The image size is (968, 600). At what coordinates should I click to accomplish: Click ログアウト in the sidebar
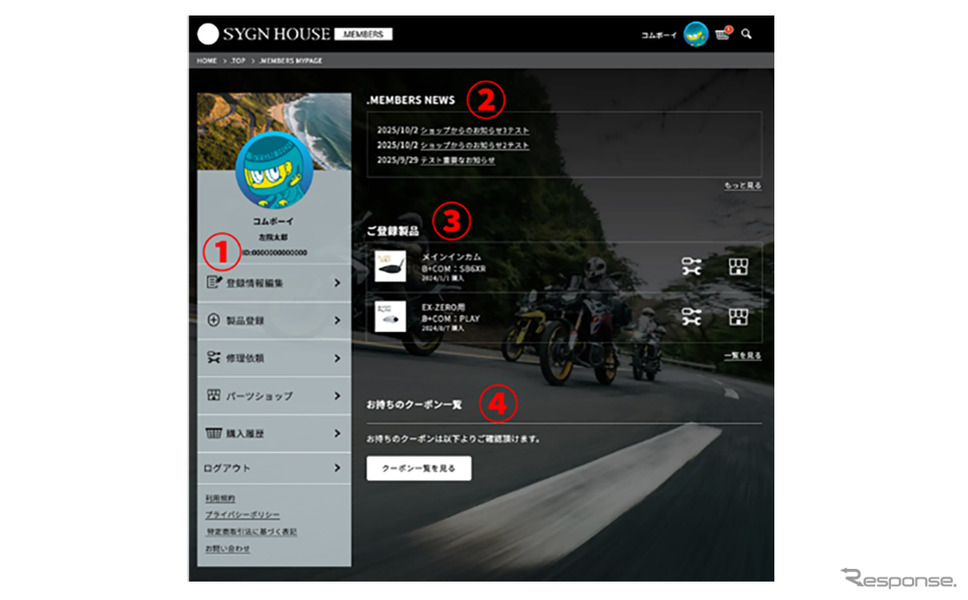point(230,468)
